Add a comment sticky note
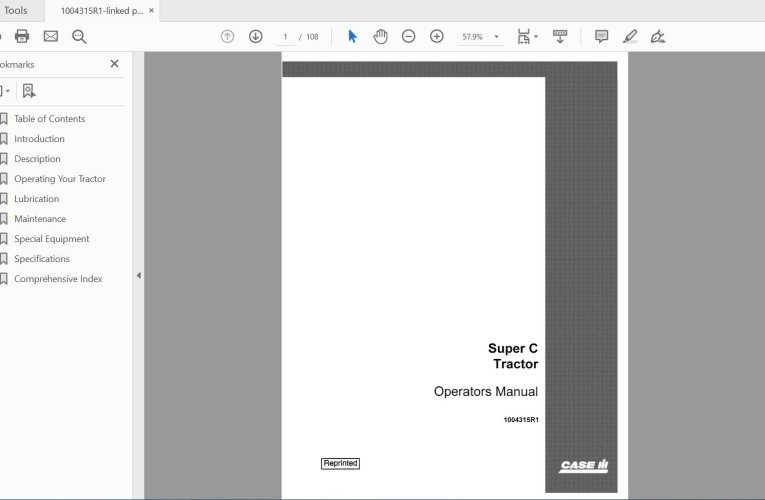765x500 pixels. coord(602,37)
